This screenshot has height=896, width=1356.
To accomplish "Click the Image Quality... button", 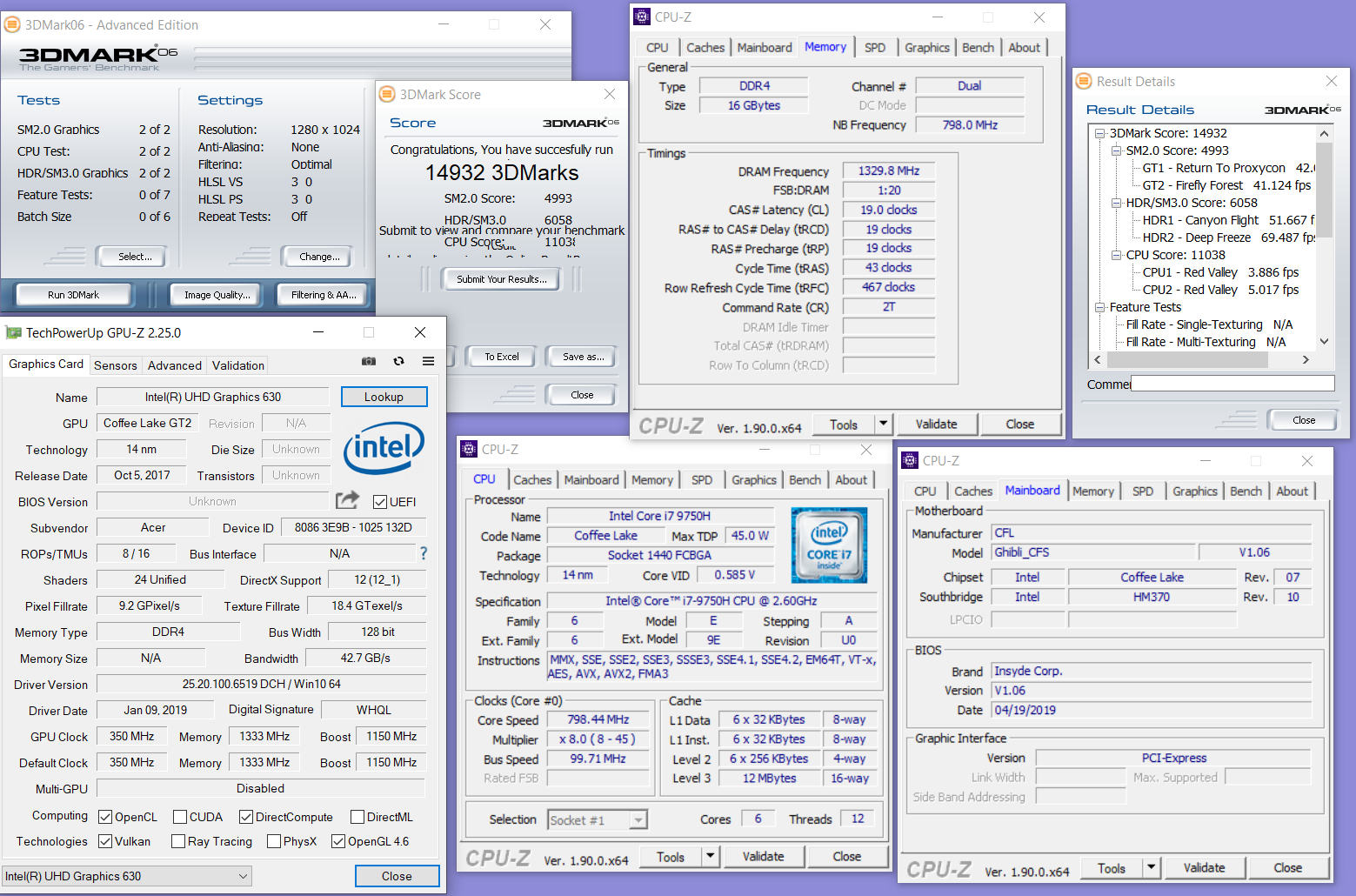I will tap(217, 295).
